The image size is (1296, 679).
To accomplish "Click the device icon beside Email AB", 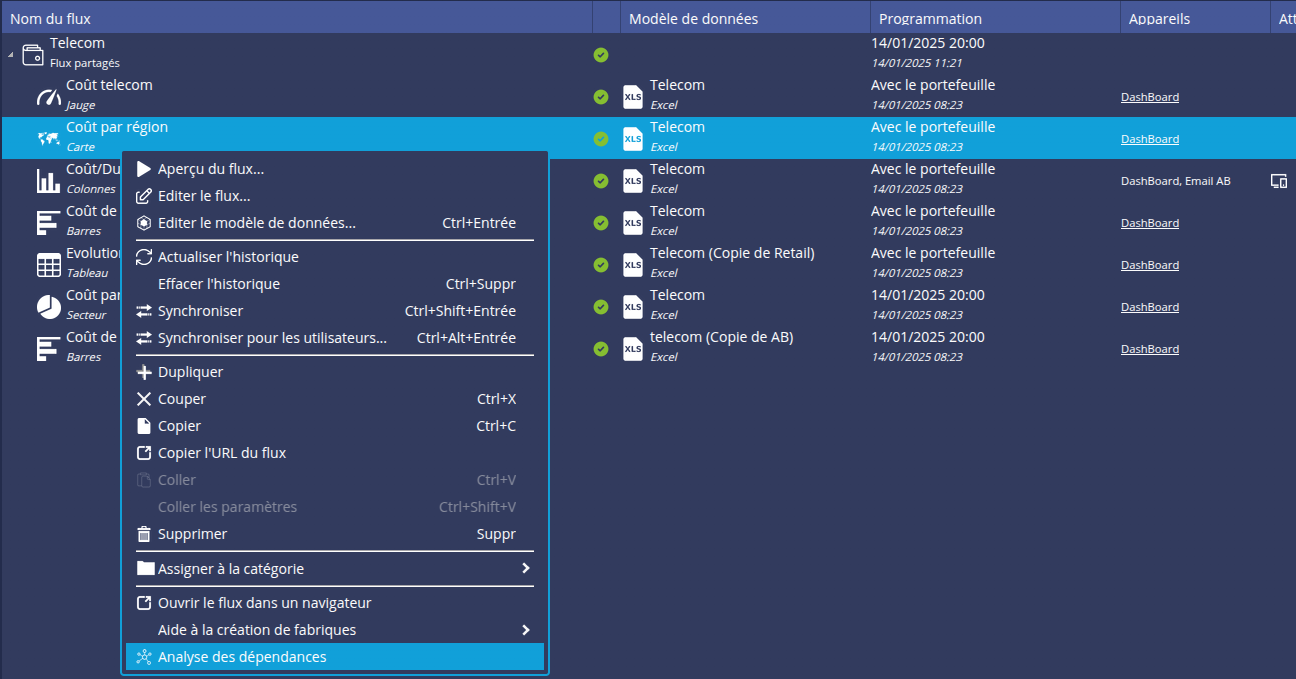I will point(1277,181).
